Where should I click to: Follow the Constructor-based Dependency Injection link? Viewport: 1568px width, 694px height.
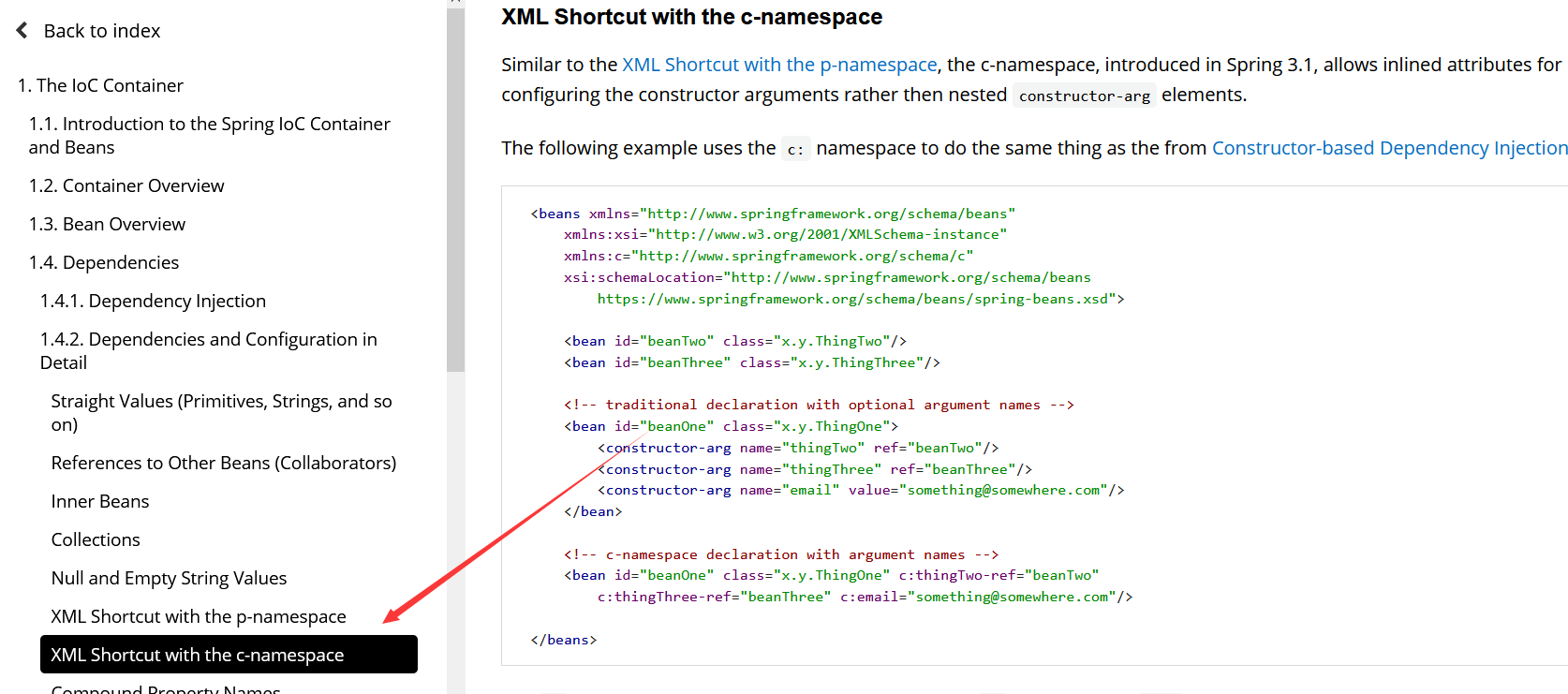click(x=1390, y=148)
